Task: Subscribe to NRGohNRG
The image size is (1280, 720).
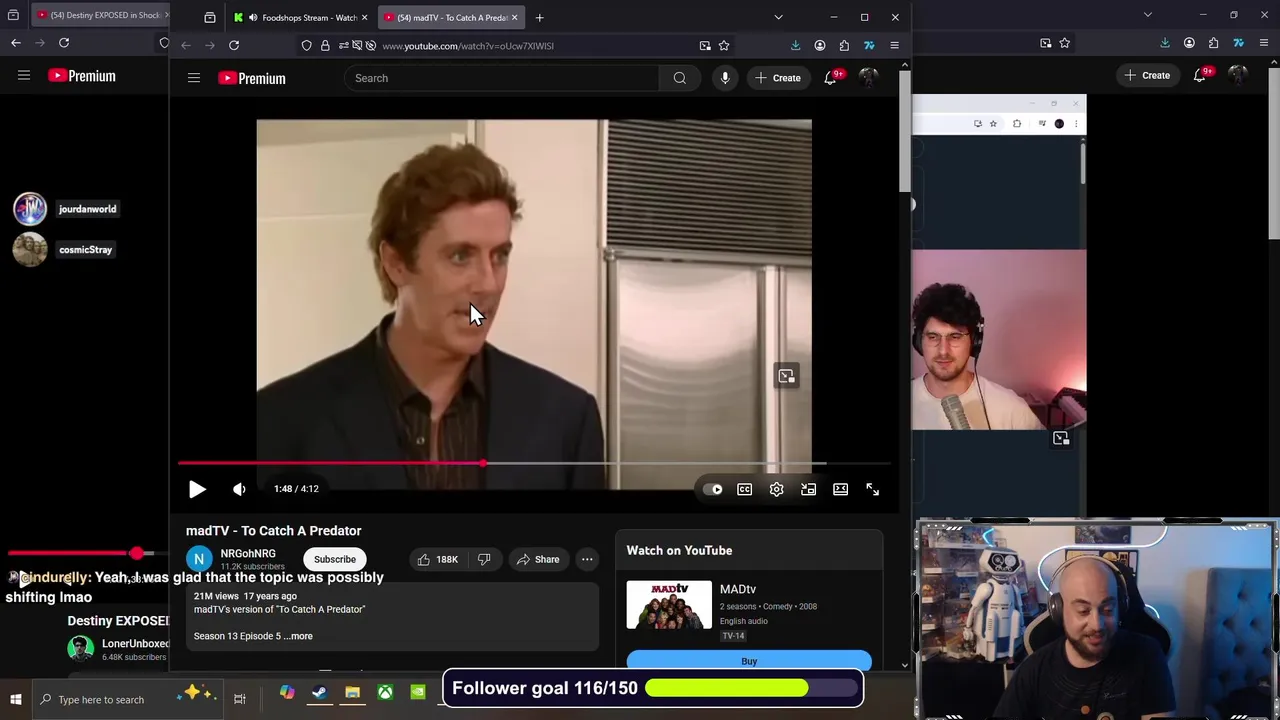Action: click(335, 559)
